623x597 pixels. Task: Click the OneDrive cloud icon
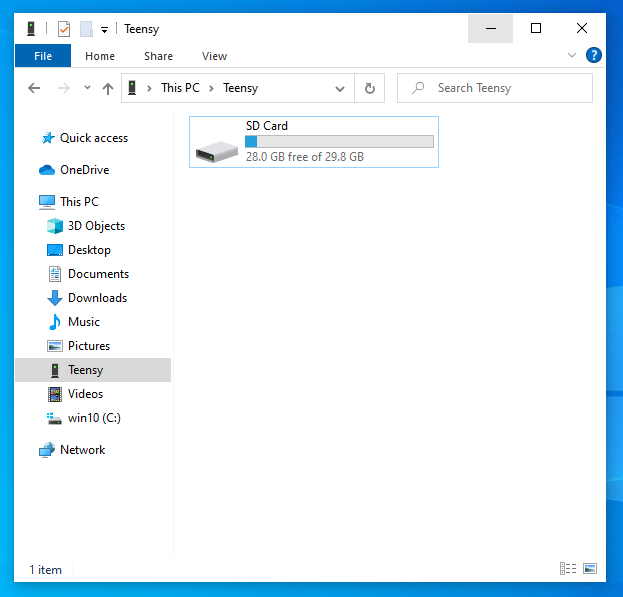[47, 170]
